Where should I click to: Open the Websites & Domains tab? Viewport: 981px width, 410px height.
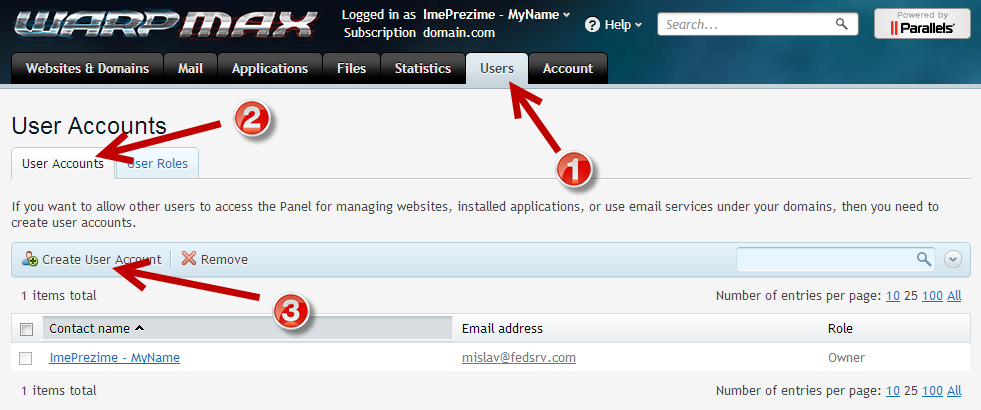[87, 69]
